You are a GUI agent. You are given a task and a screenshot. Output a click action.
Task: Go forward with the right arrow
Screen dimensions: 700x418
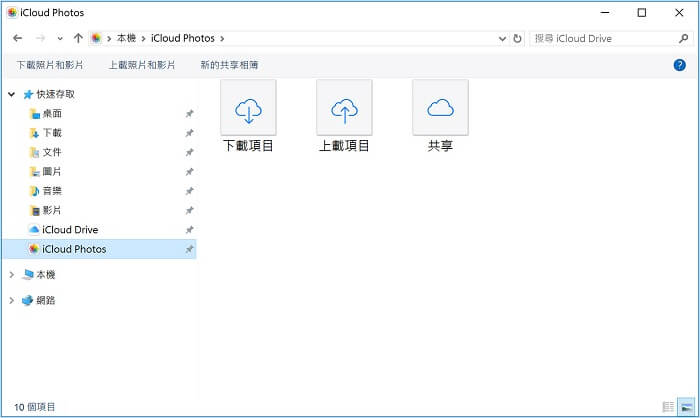40,38
